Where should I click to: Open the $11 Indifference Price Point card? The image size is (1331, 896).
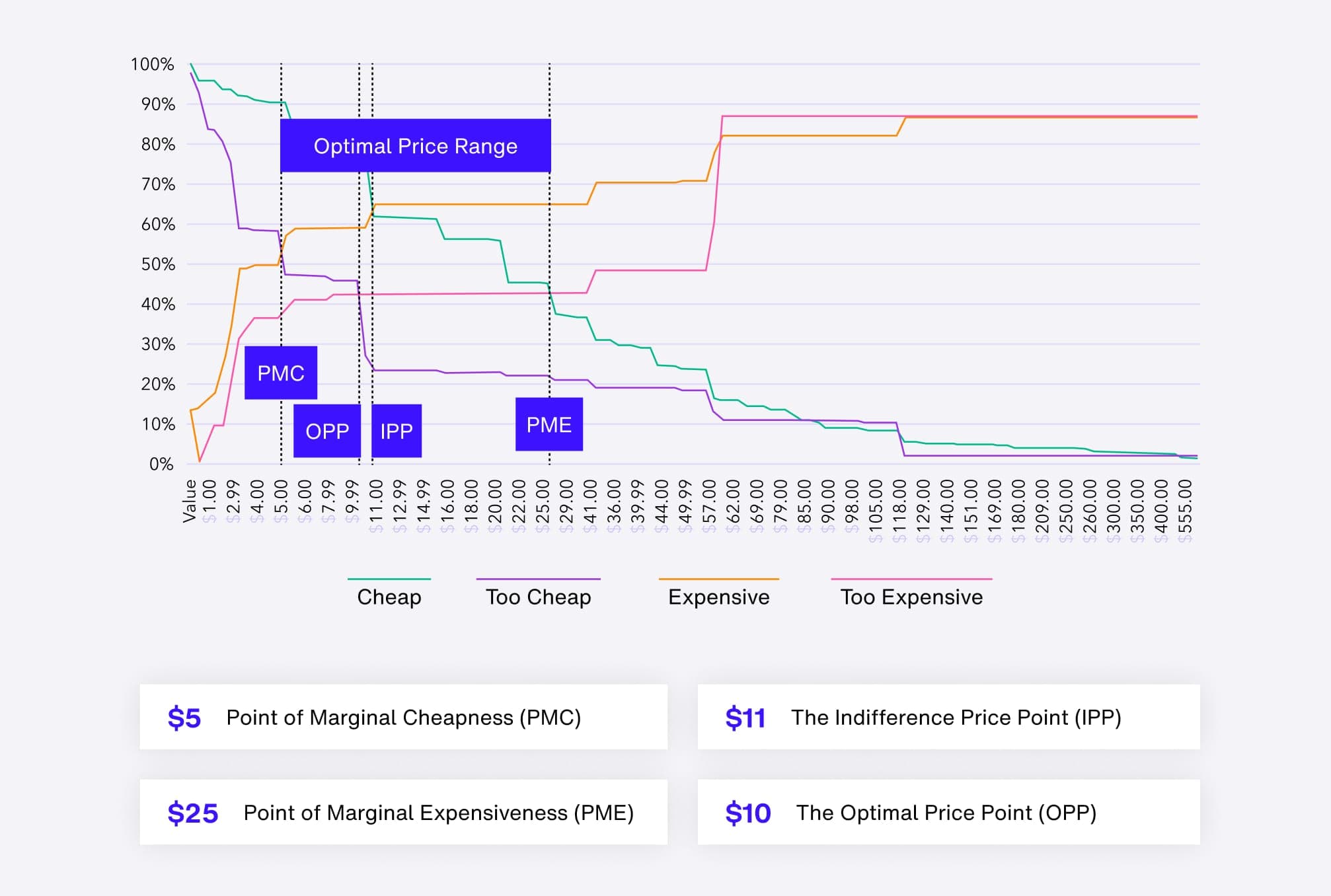pyautogui.click(x=948, y=717)
